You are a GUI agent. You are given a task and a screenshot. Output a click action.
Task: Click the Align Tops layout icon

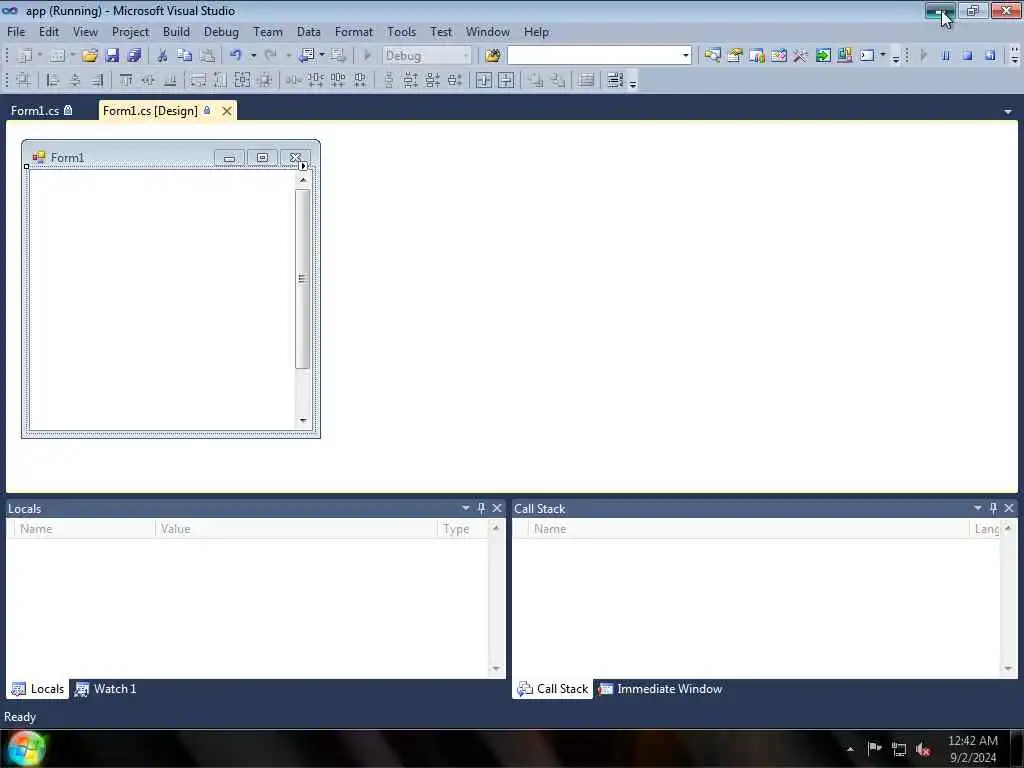126,80
